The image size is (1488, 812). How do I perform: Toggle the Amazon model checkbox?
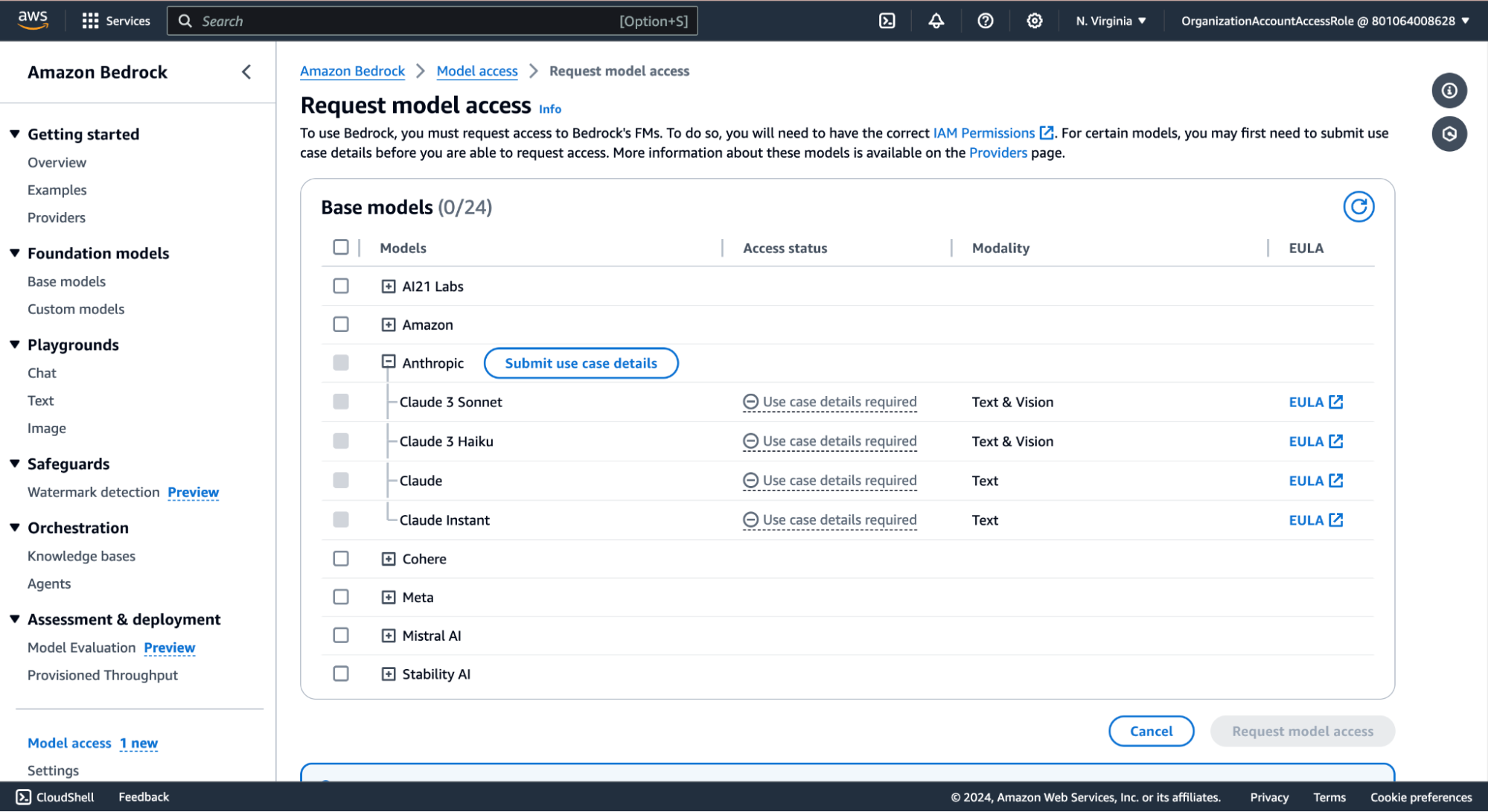click(x=340, y=324)
